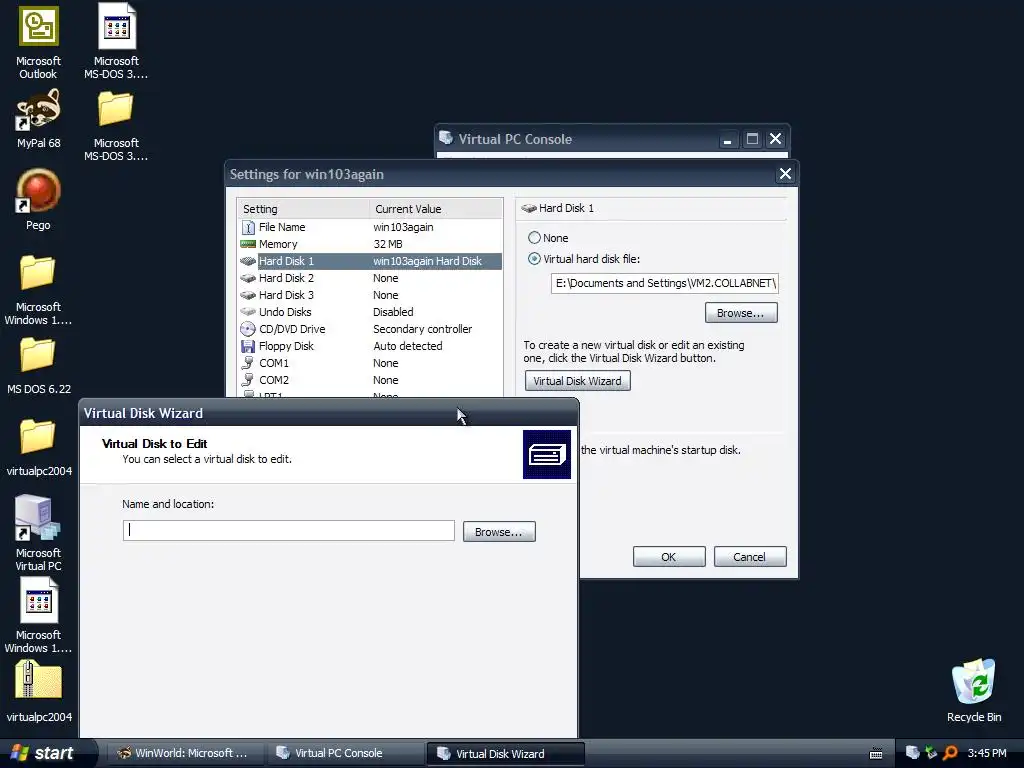Screen dimensions: 1024x768
Task: Click the Hard Disk 3 drive icon
Action: [x=248, y=295]
